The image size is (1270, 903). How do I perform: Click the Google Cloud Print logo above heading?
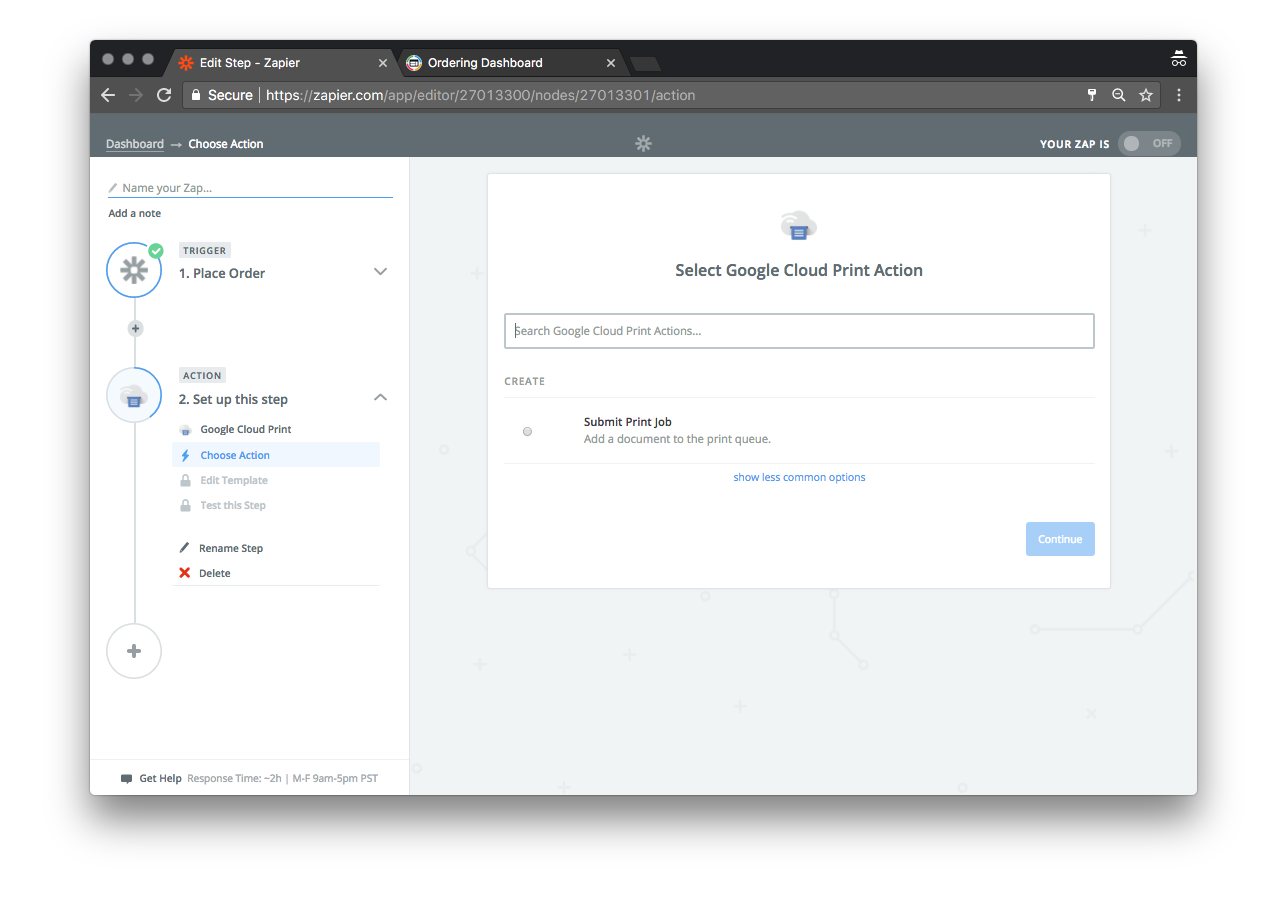click(799, 226)
